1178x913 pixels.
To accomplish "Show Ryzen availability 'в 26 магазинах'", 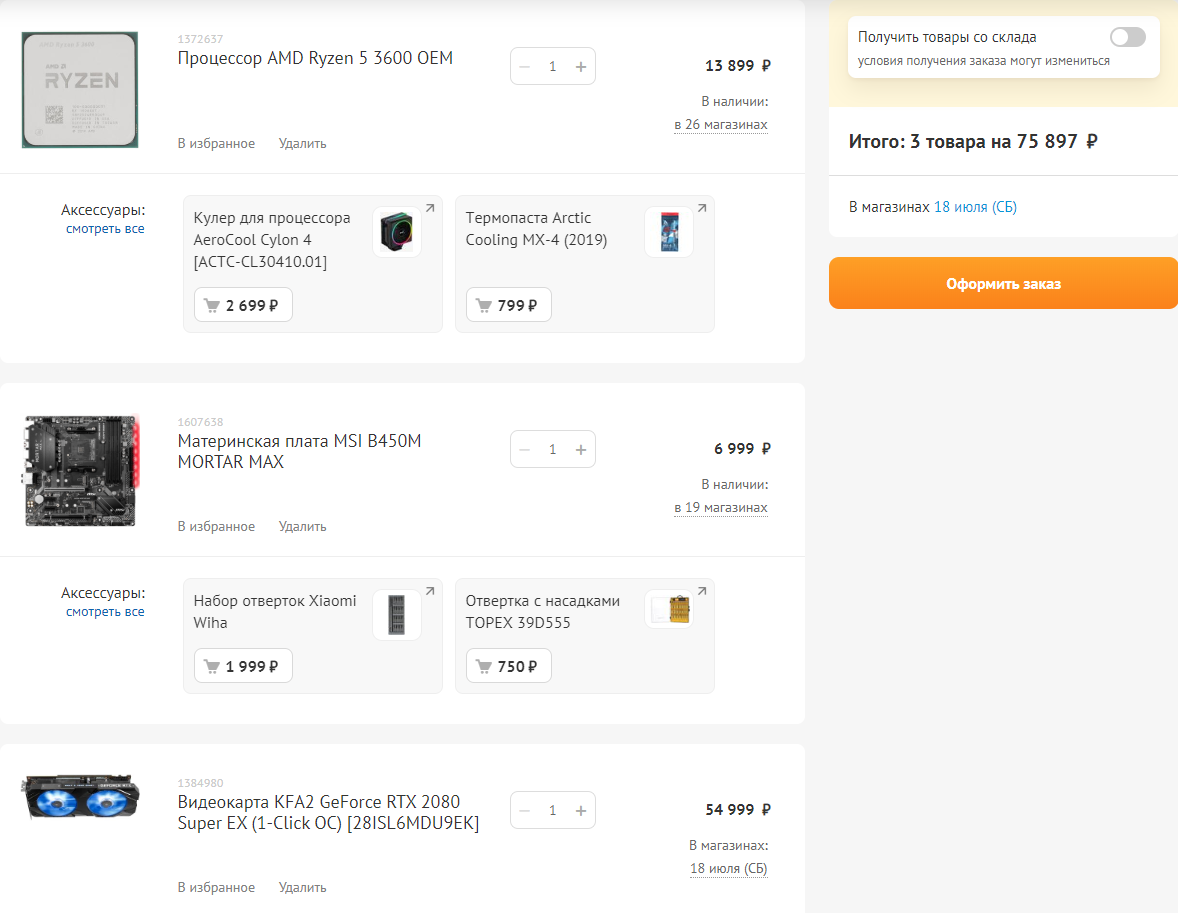I will click(720, 125).
